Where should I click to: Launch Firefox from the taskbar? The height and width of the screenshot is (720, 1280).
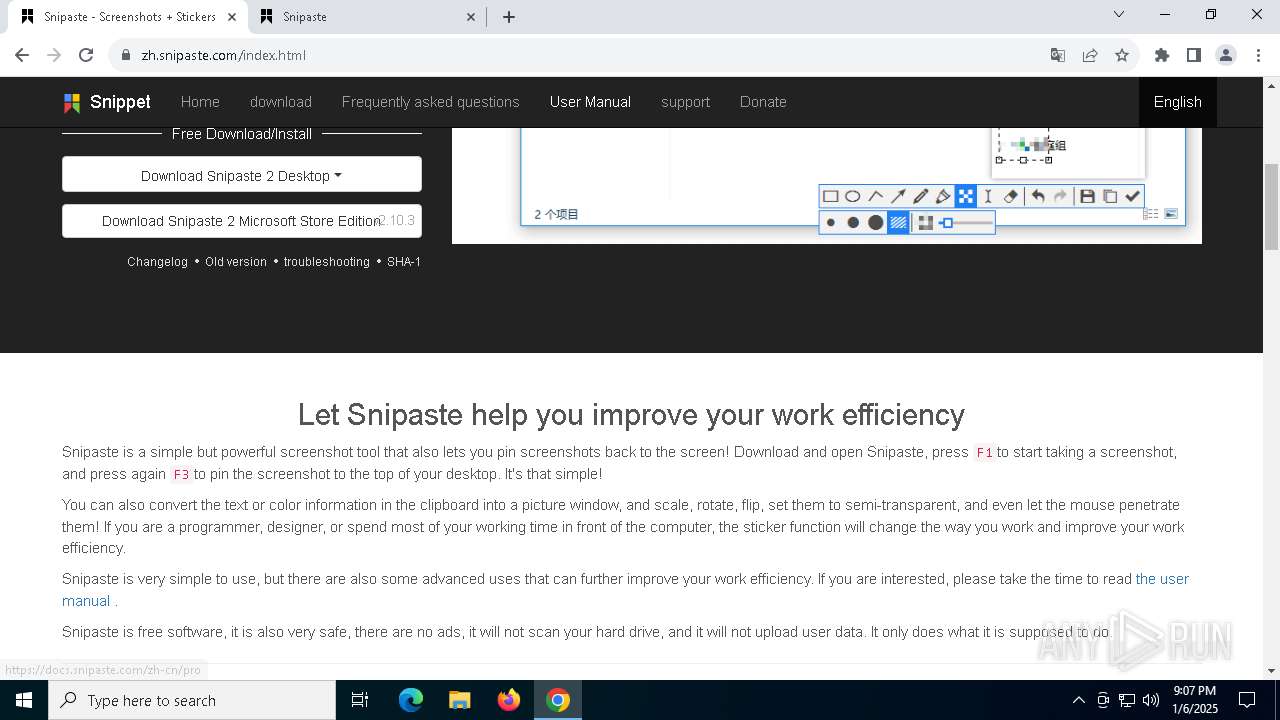coord(509,700)
